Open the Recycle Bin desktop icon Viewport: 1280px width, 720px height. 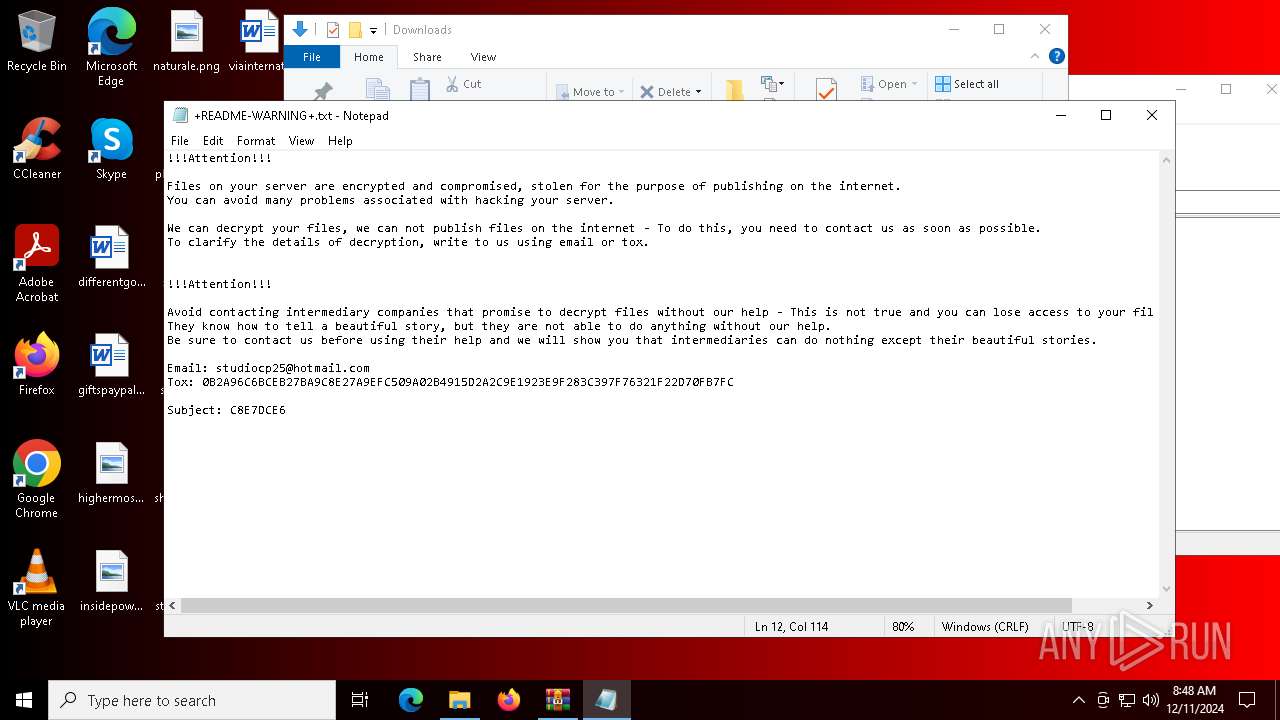(x=37, y=42)
